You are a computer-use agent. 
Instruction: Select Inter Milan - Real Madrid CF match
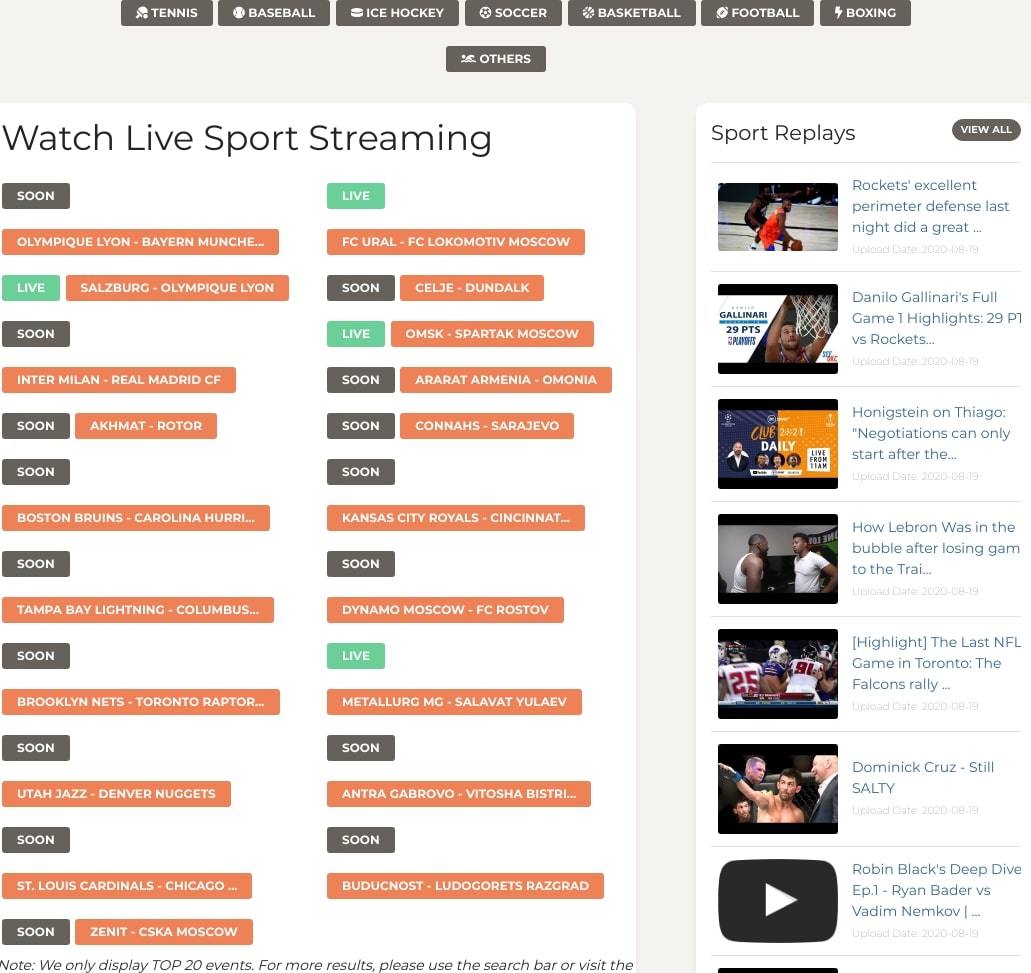[x=119, y=380]
